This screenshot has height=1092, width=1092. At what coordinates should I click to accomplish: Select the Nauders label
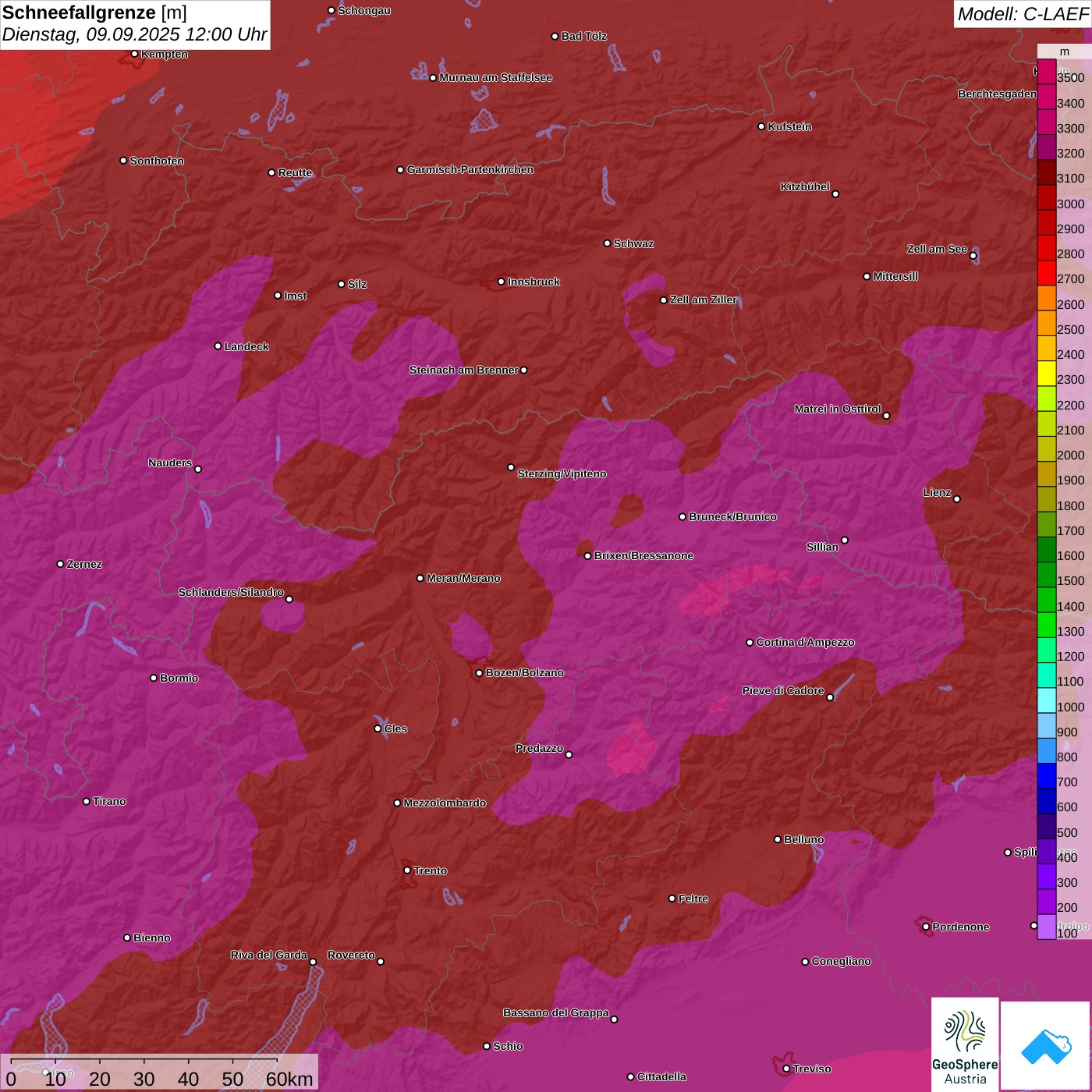pos(170,463)
